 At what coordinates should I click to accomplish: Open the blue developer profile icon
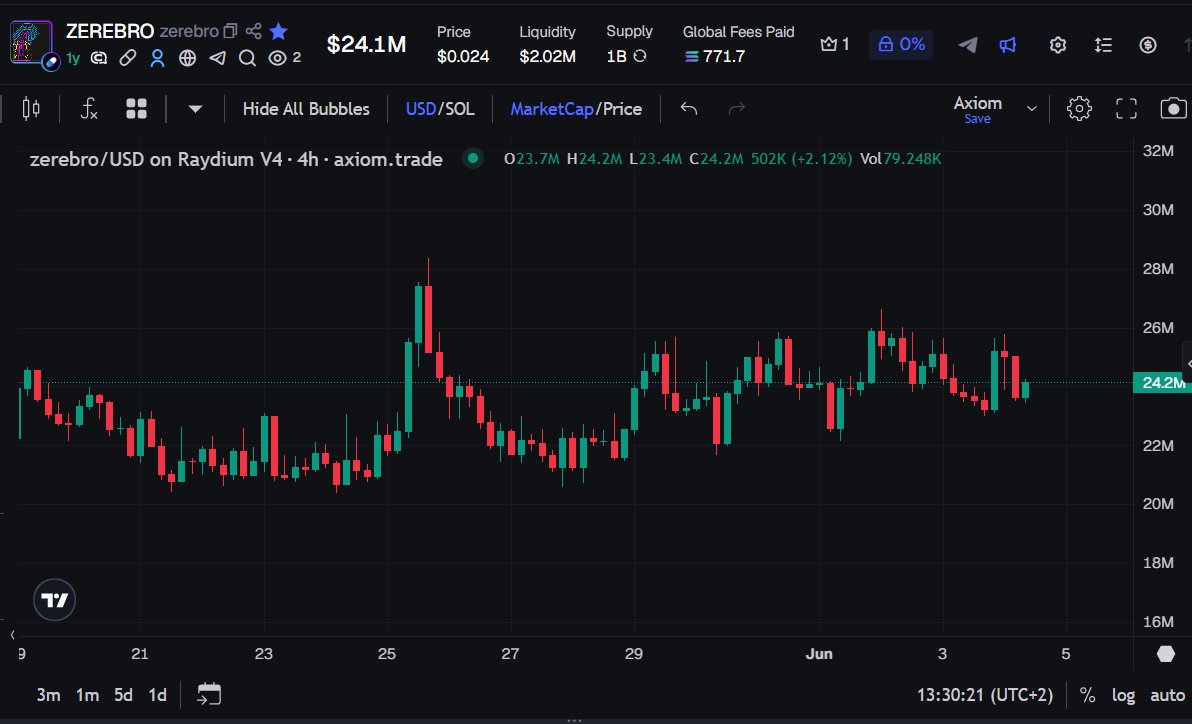tap(157, 58)
